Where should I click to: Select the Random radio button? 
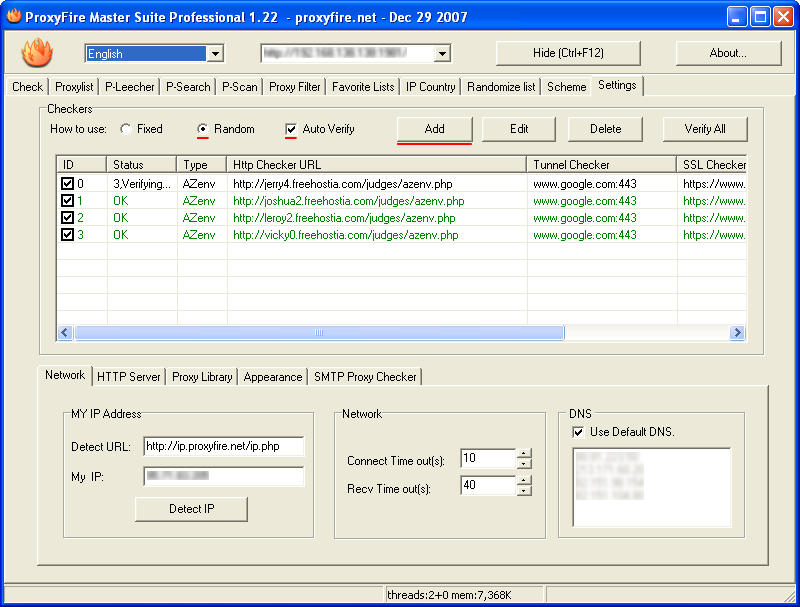(x=203, y=129)
